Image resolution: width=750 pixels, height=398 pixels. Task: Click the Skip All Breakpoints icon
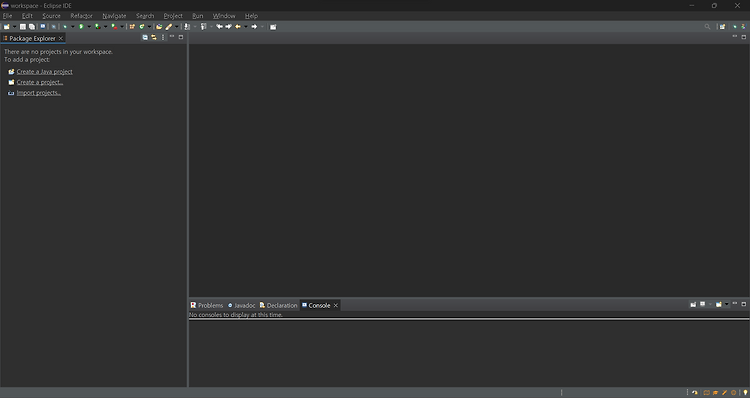click(x=54, y=27)
